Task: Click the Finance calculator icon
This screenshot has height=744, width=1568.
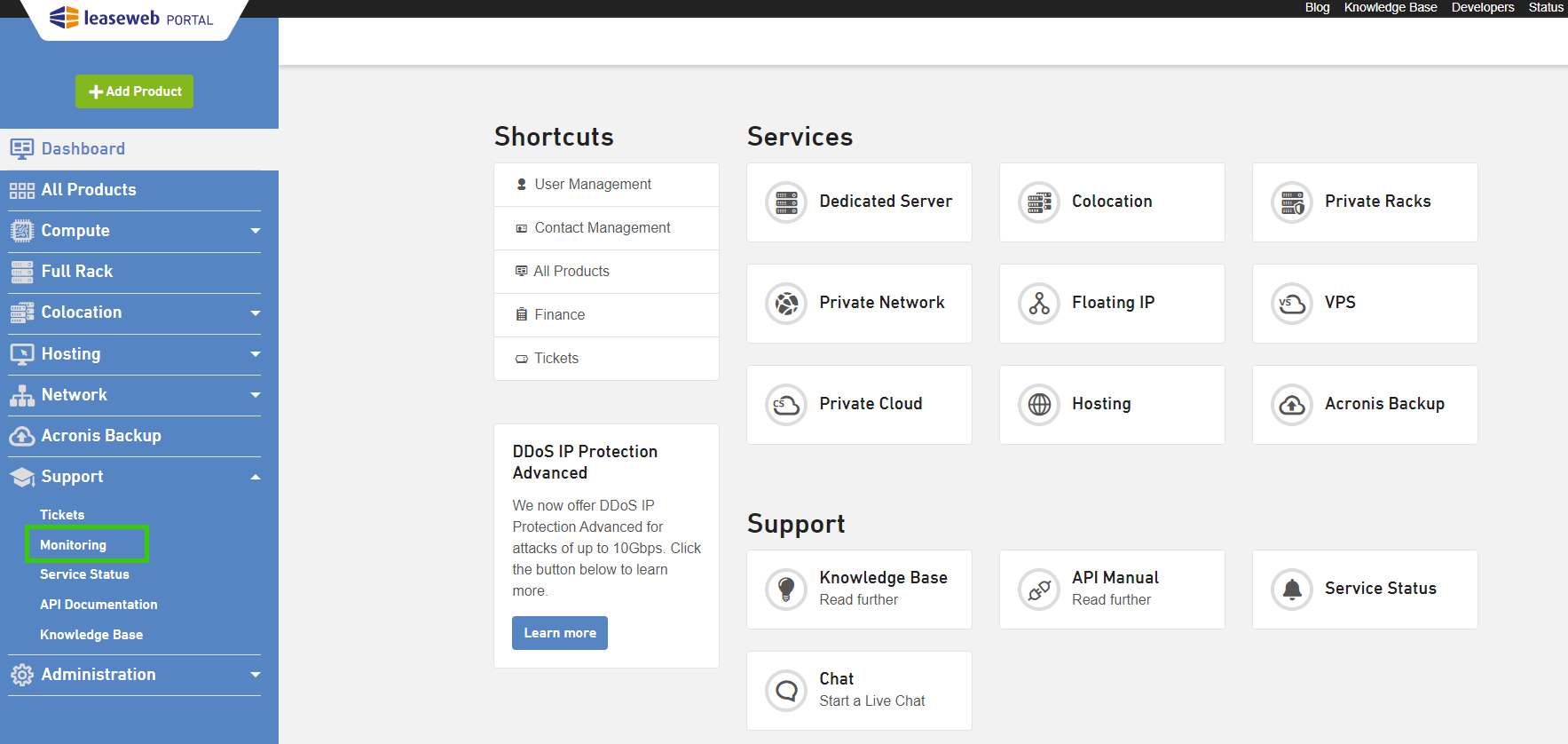Action: (x=522, y=315)
